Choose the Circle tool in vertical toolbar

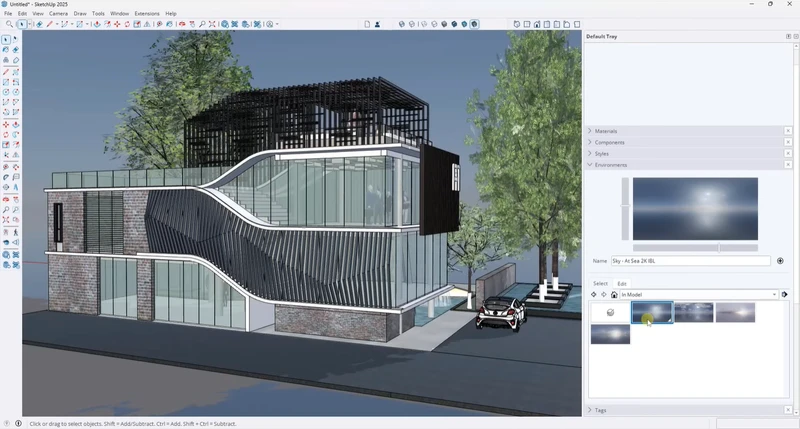coord(6,92)
